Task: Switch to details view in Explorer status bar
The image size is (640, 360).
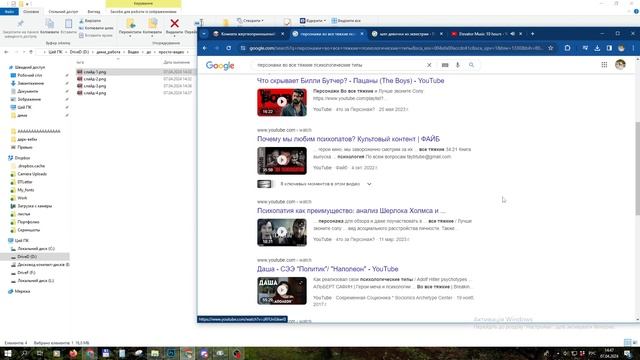Action: (627, 342)
